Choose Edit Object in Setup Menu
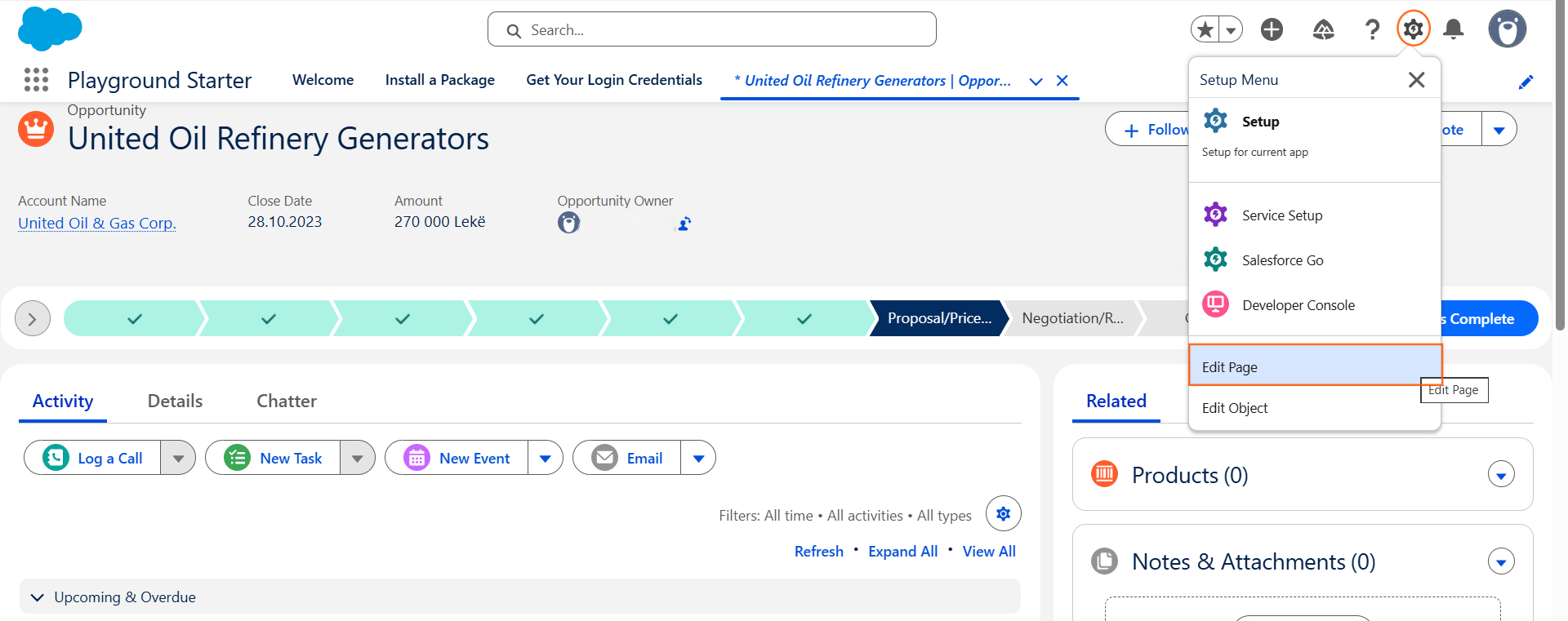 pyautogui.click(x=1314, y=408)
